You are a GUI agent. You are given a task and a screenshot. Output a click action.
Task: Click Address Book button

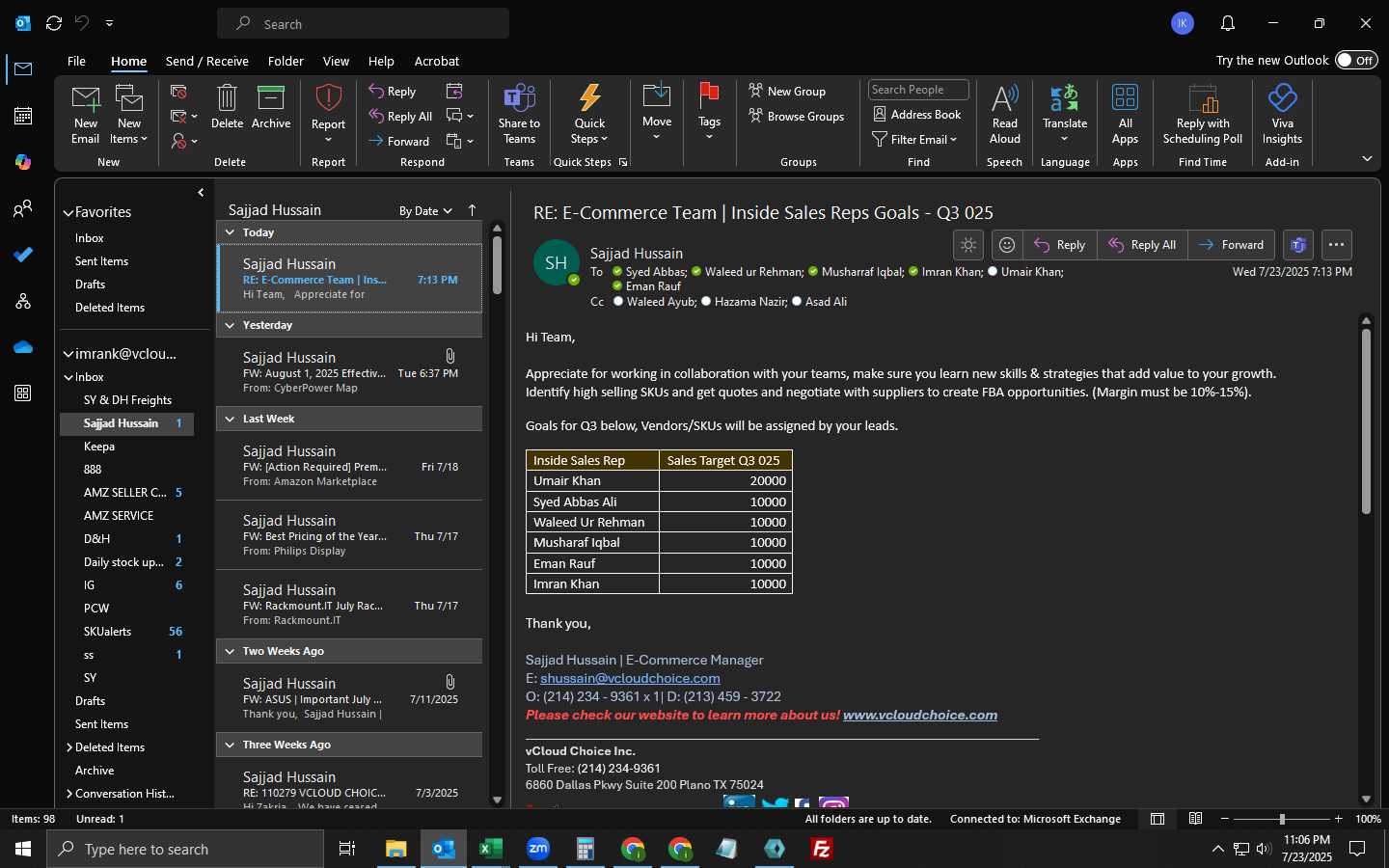click(x=917, y=114)
